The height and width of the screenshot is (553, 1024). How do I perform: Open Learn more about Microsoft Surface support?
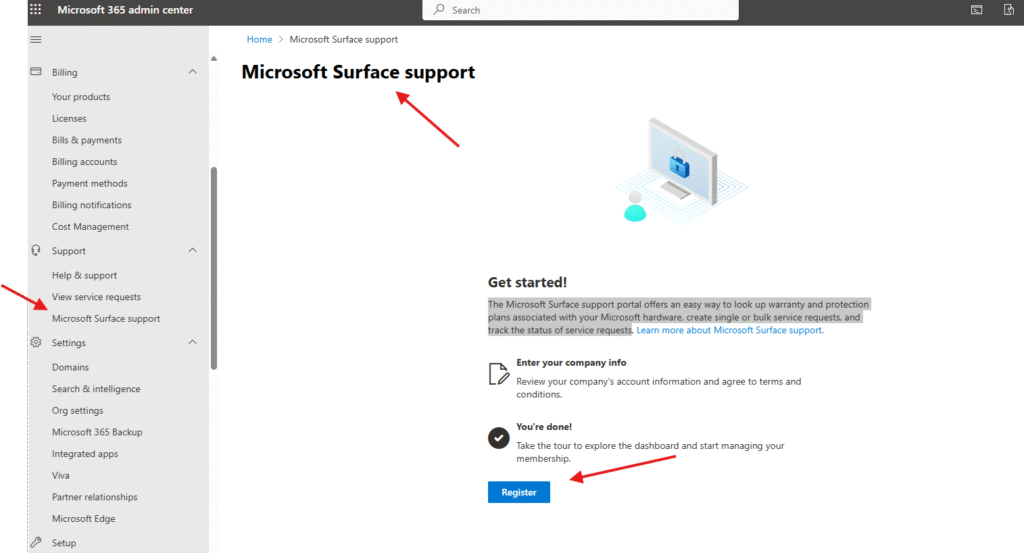pos(729,330)
